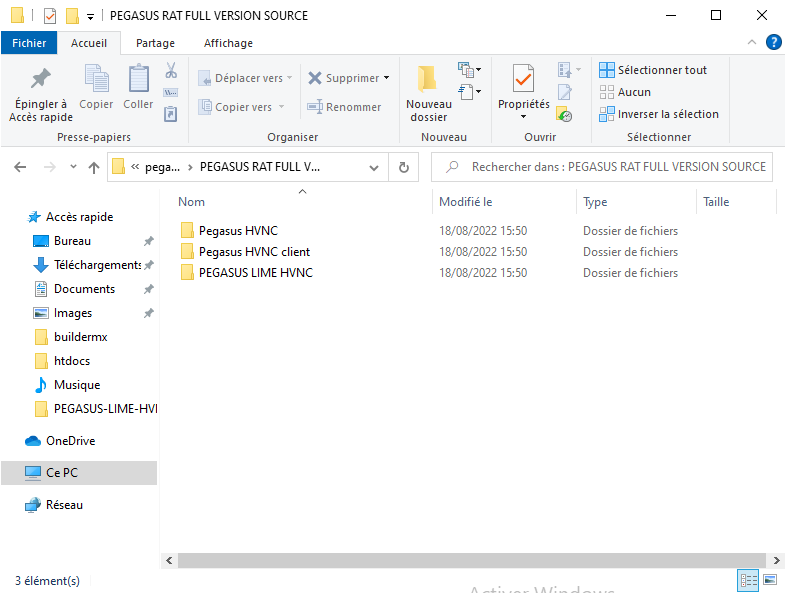Open recent locations dropdown chevron
This screenshot has width=786, height=593.
(x=73, y=166)
